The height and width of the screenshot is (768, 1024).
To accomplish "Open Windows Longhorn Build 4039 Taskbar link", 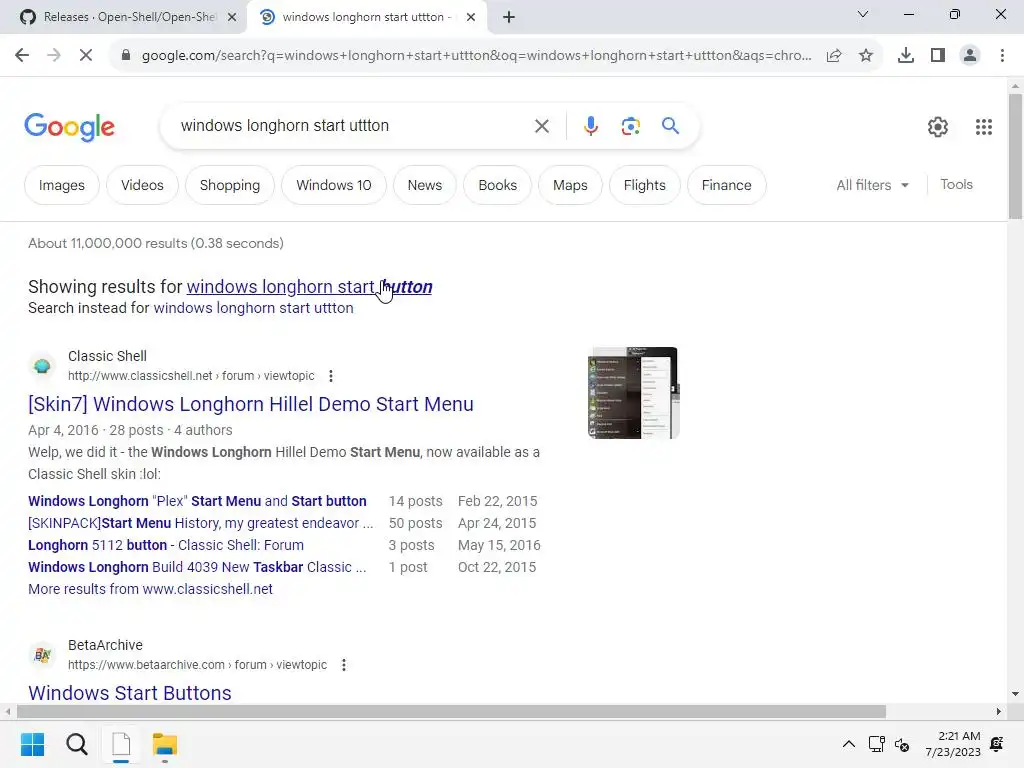I will tap(197, 567).
